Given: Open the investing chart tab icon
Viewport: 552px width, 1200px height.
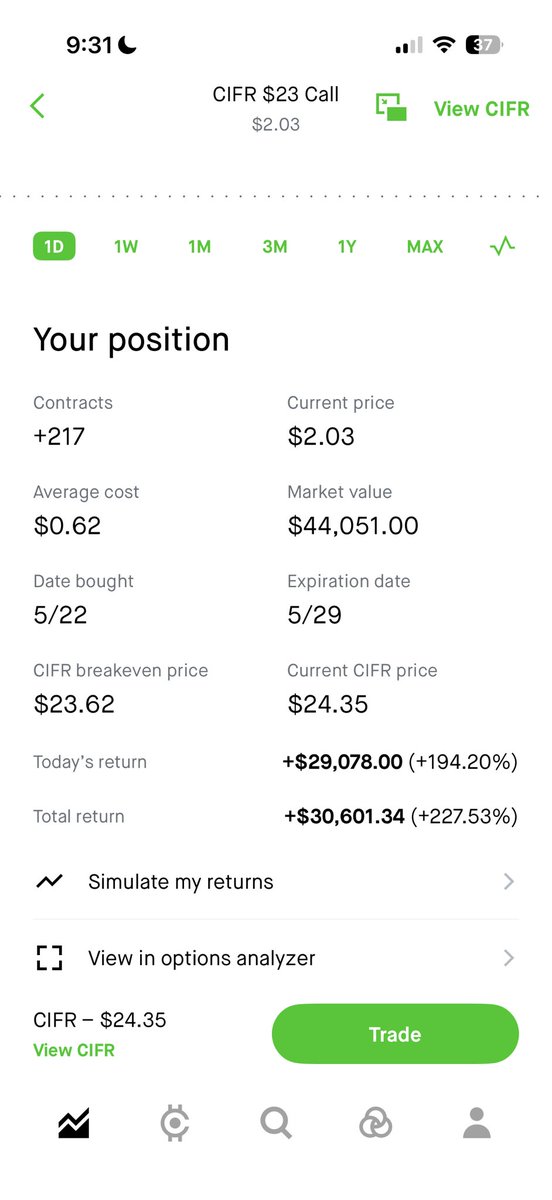Looking at the screenshot, I should 73,1124.
